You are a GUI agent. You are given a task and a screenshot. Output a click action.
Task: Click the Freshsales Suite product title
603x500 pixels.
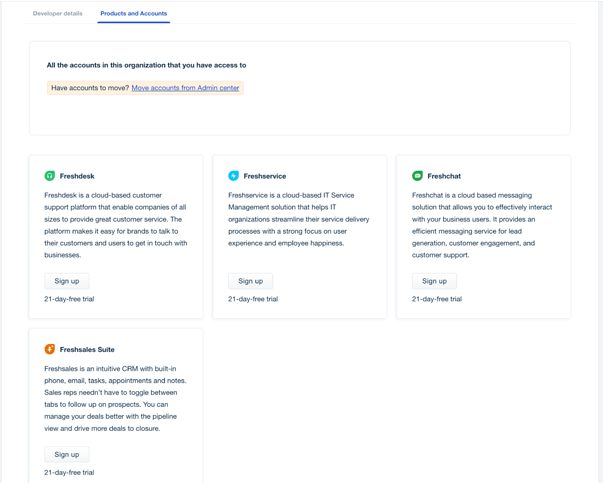[x=87, y=350]
